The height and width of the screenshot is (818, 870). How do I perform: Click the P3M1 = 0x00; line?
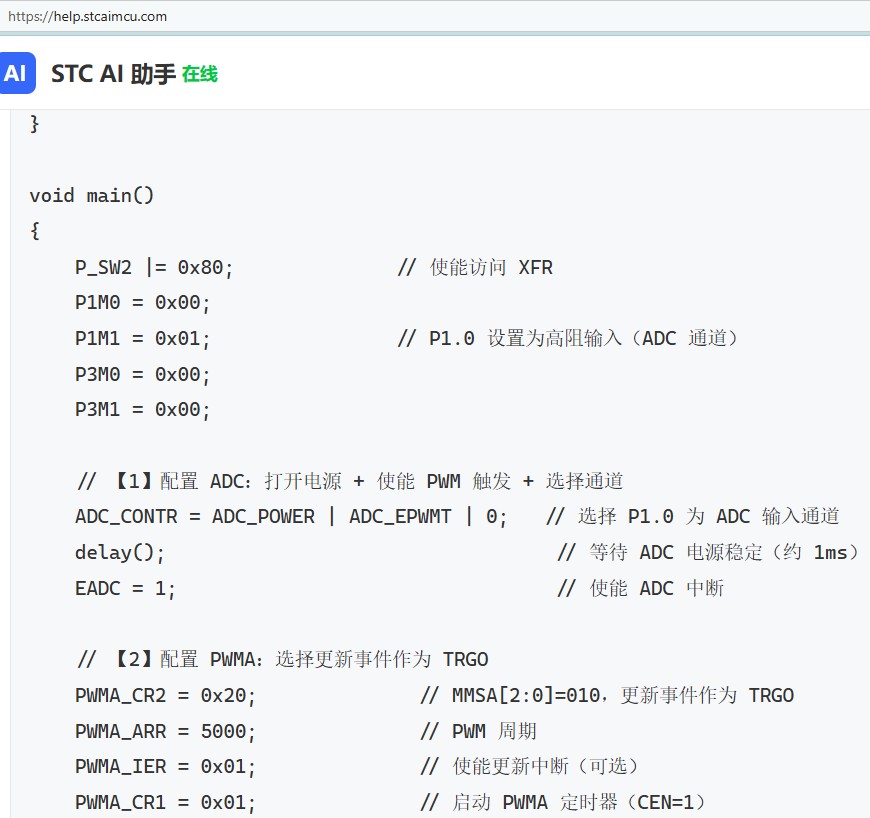coord(142,410)
